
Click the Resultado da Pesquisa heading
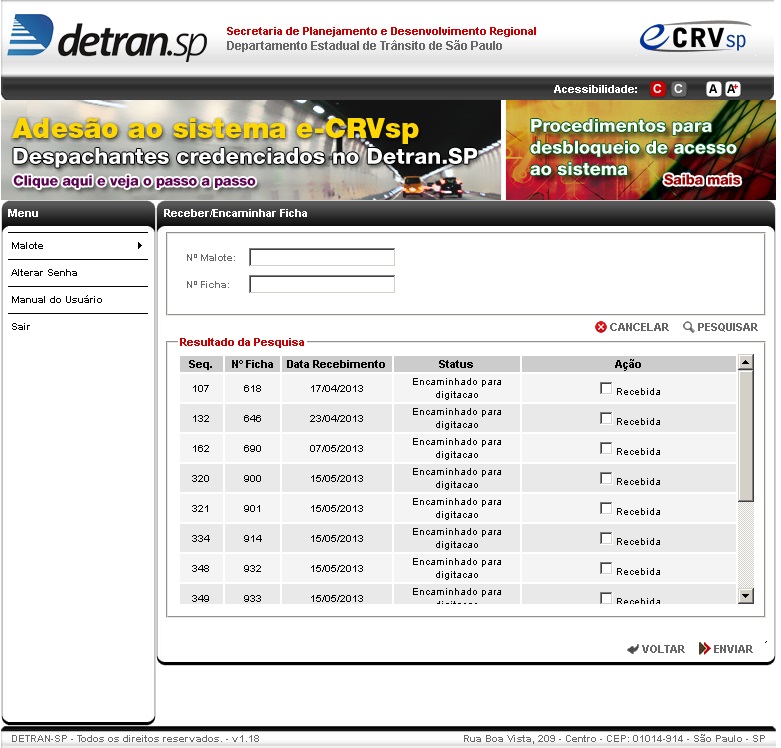(x=242, y=342)
